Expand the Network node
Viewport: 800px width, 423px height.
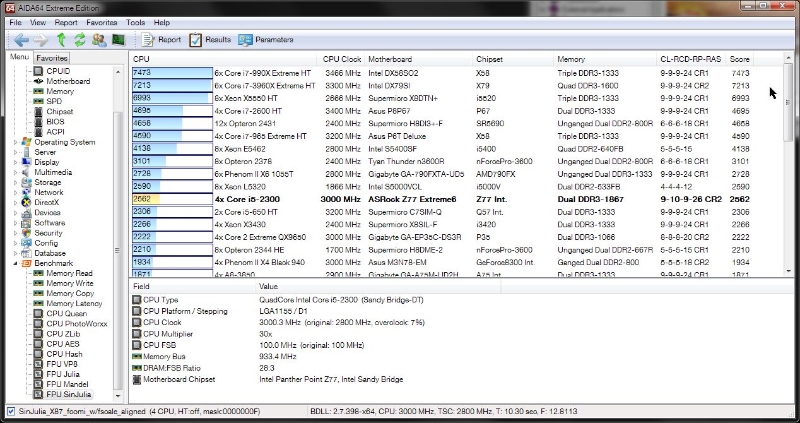coord(15,192)
